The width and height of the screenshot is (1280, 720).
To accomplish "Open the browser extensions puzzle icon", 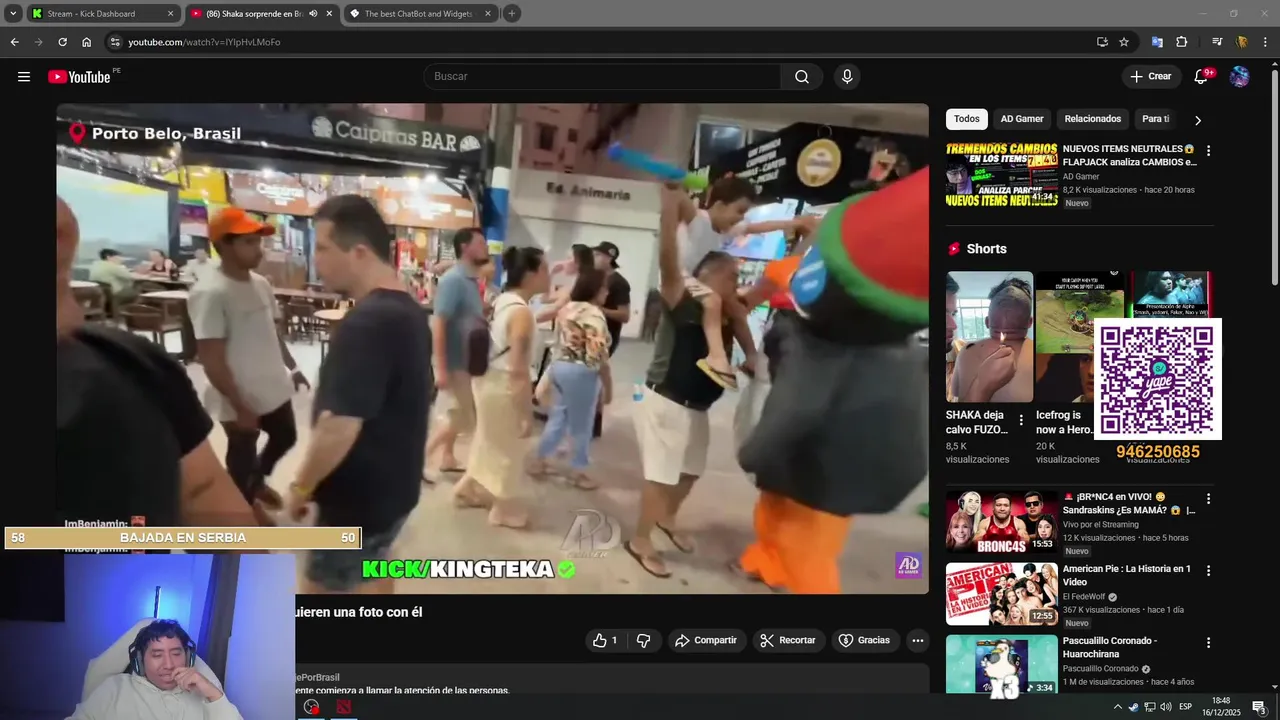I will [1182, 42].
